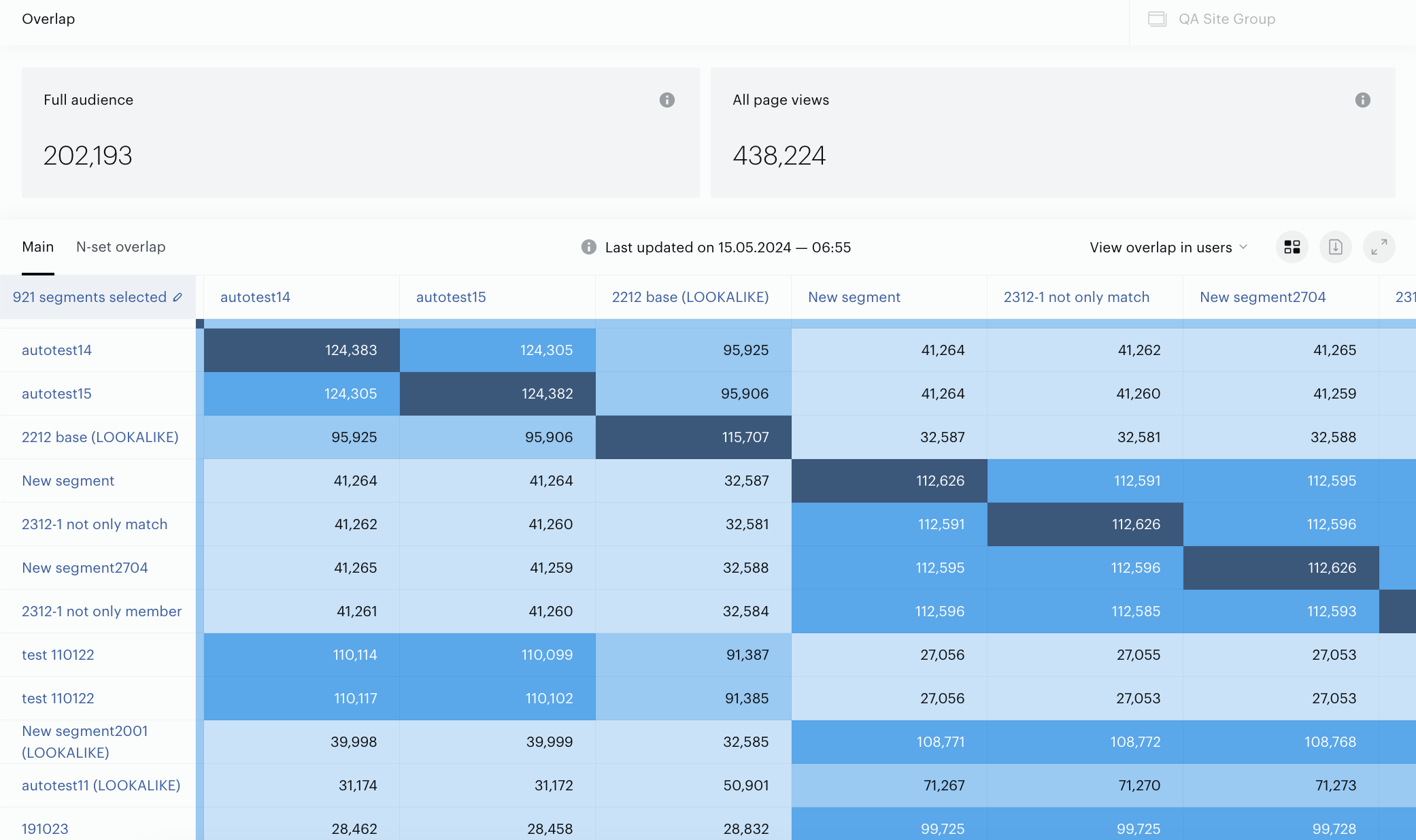Image resolution: width=1416 pixels, height=840 pixels.
Task: Click the QA Site Group window icon
Action: 1157,19
